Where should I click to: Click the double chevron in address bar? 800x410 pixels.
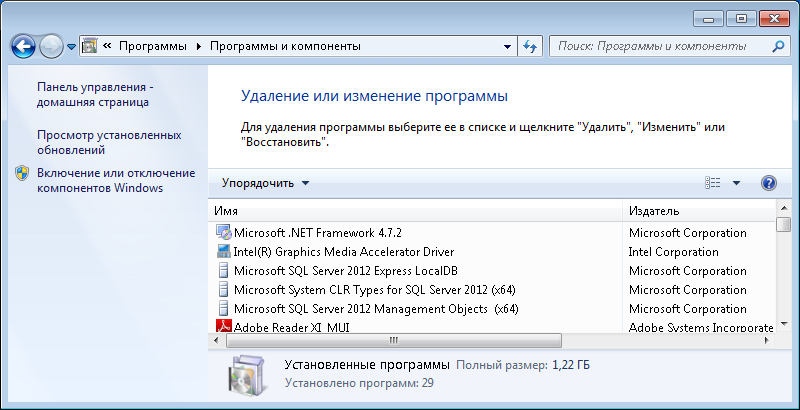pyautogui.click(x=107, y=46)
